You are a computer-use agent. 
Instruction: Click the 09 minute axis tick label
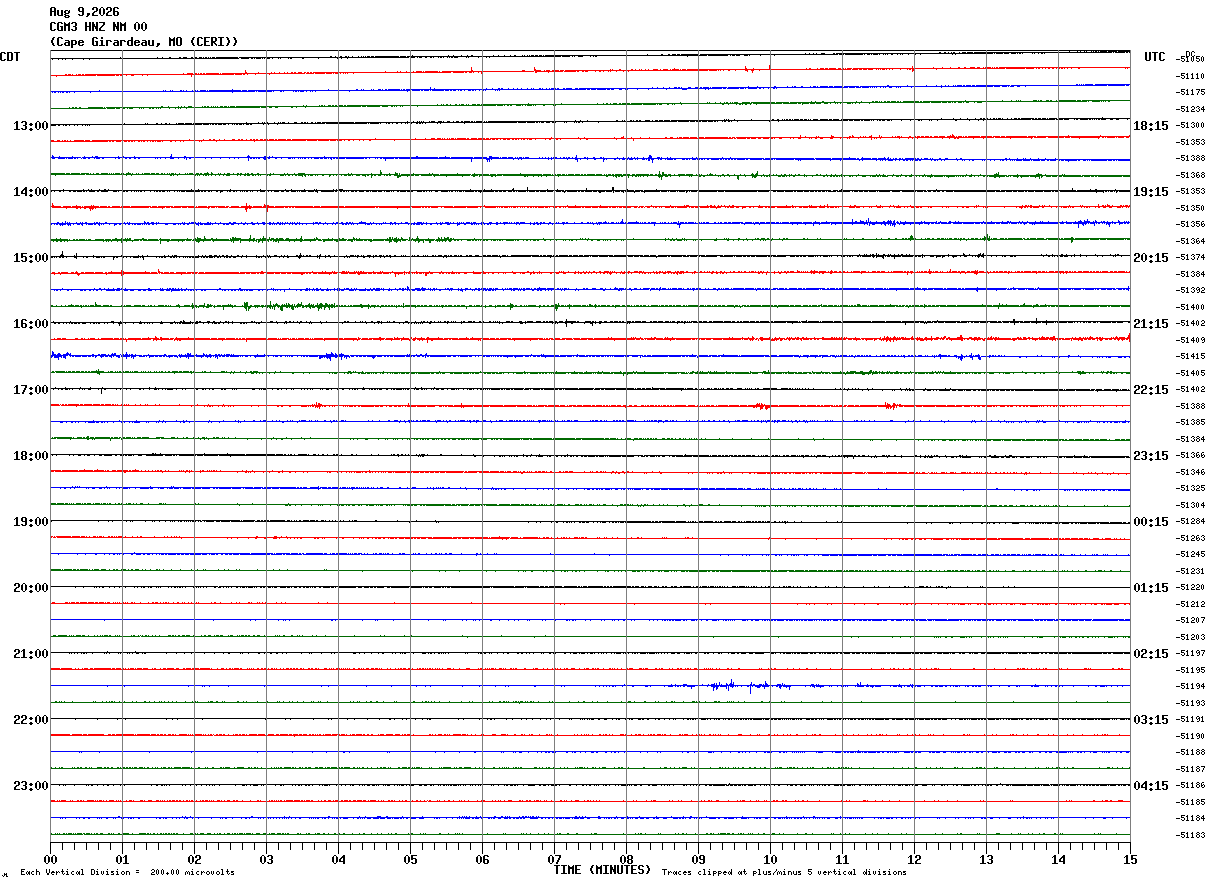tap(698, 859)
